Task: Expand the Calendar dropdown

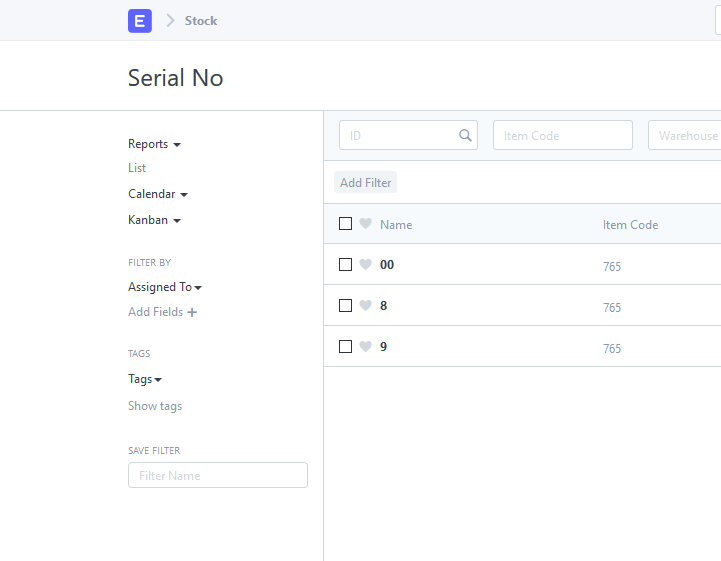Action: pyautogui.click(x=158, y=194)
